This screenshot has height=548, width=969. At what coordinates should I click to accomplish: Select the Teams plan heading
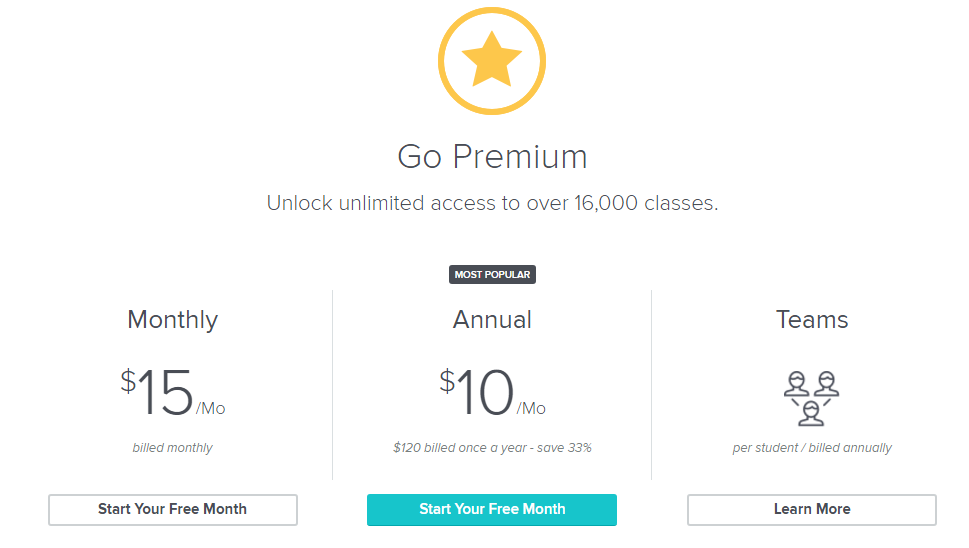click(x=812, y=319)
